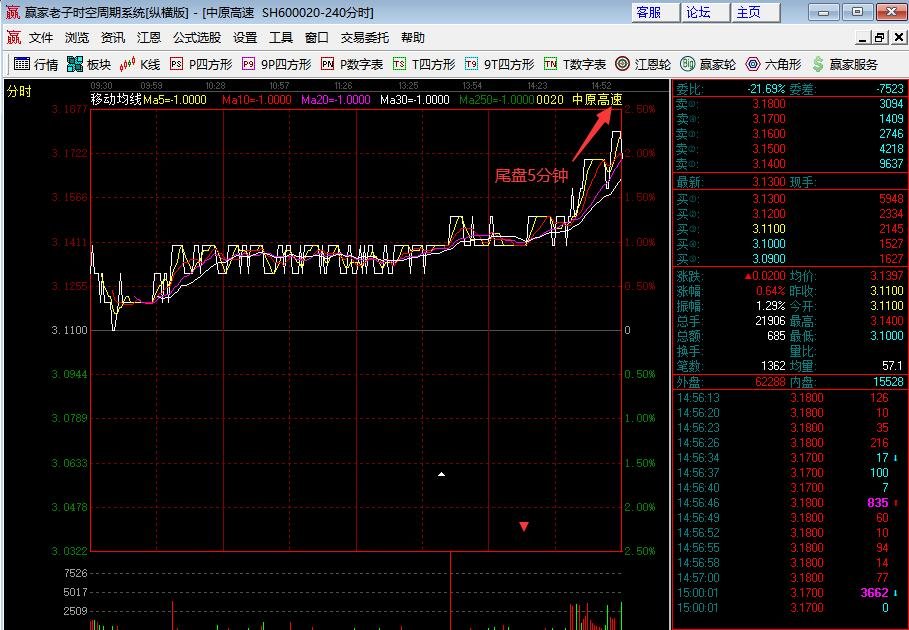This screenshot has height=630, width=909.
Task: Click the 内盘 value 15528
Action: click(888, 382)
